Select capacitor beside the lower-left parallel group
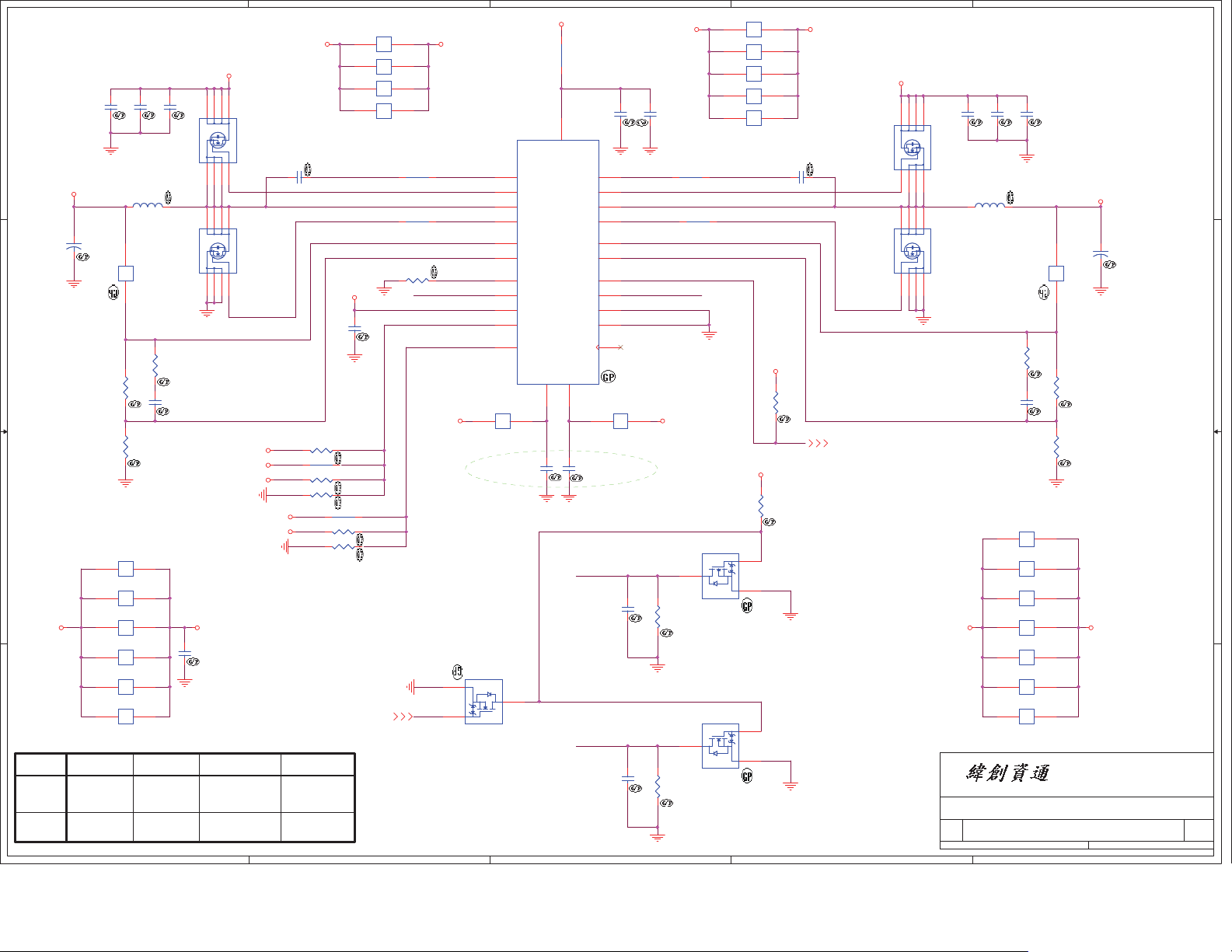 (x=185, y=654)
